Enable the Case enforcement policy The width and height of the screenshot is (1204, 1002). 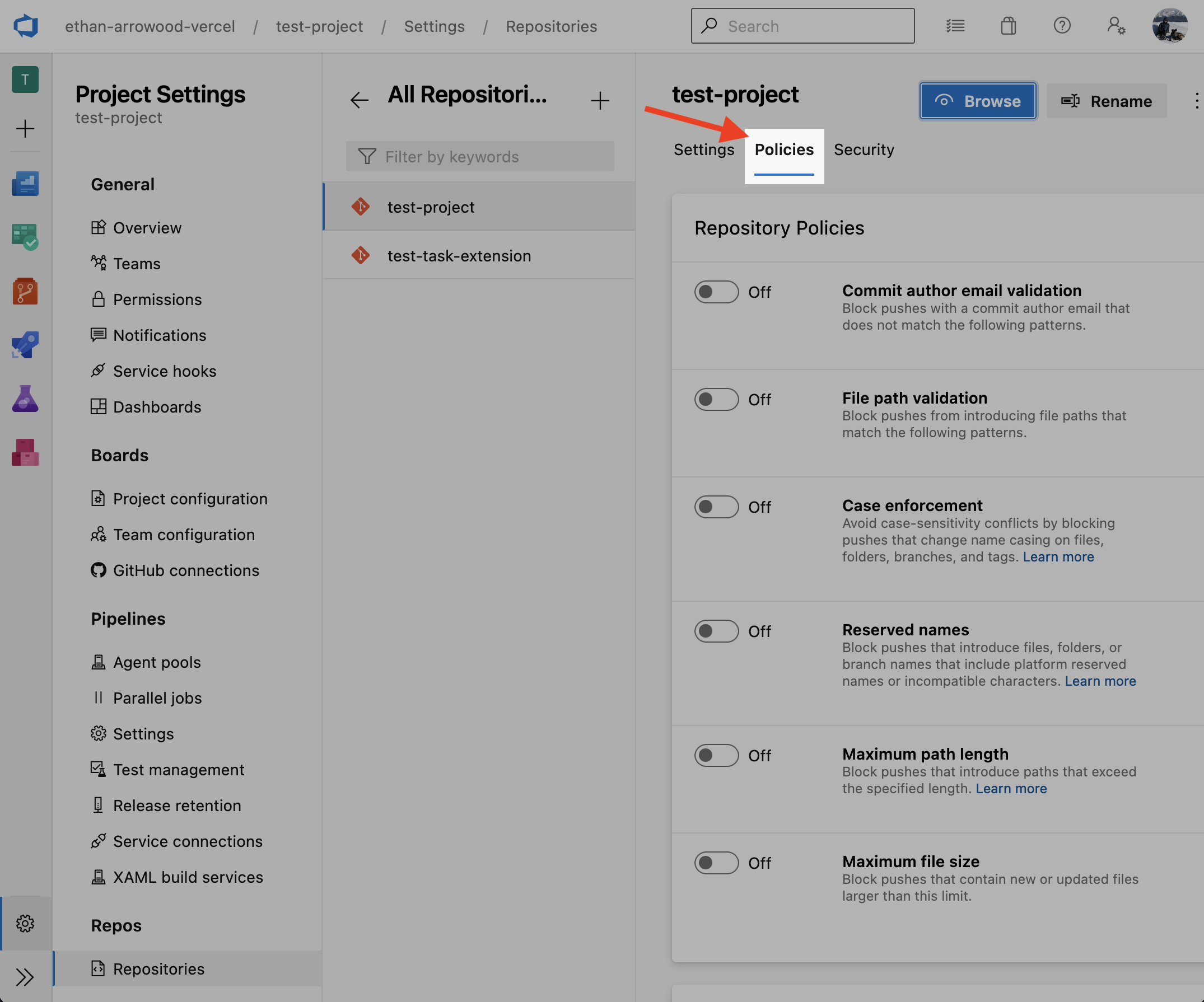click(716, 507)
